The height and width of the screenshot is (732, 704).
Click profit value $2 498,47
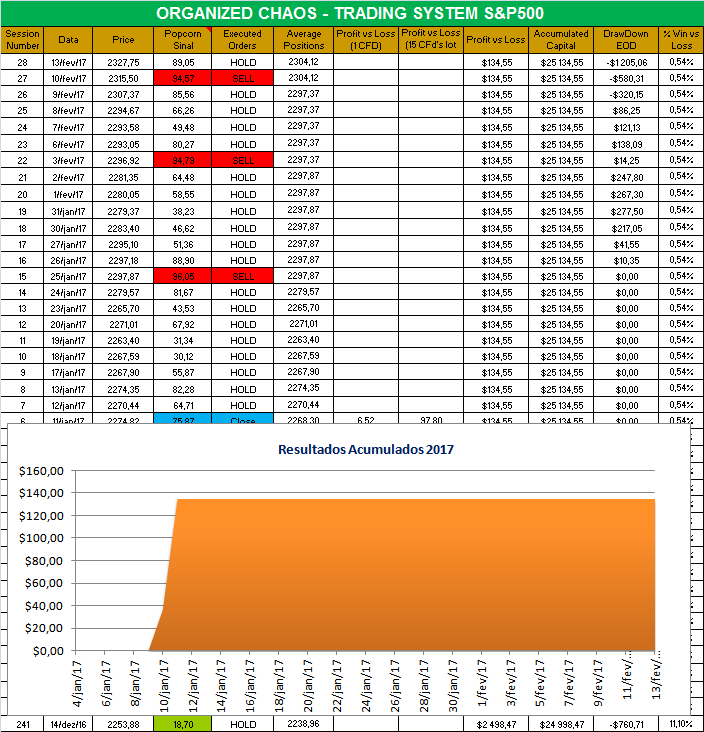click(496, 724)
